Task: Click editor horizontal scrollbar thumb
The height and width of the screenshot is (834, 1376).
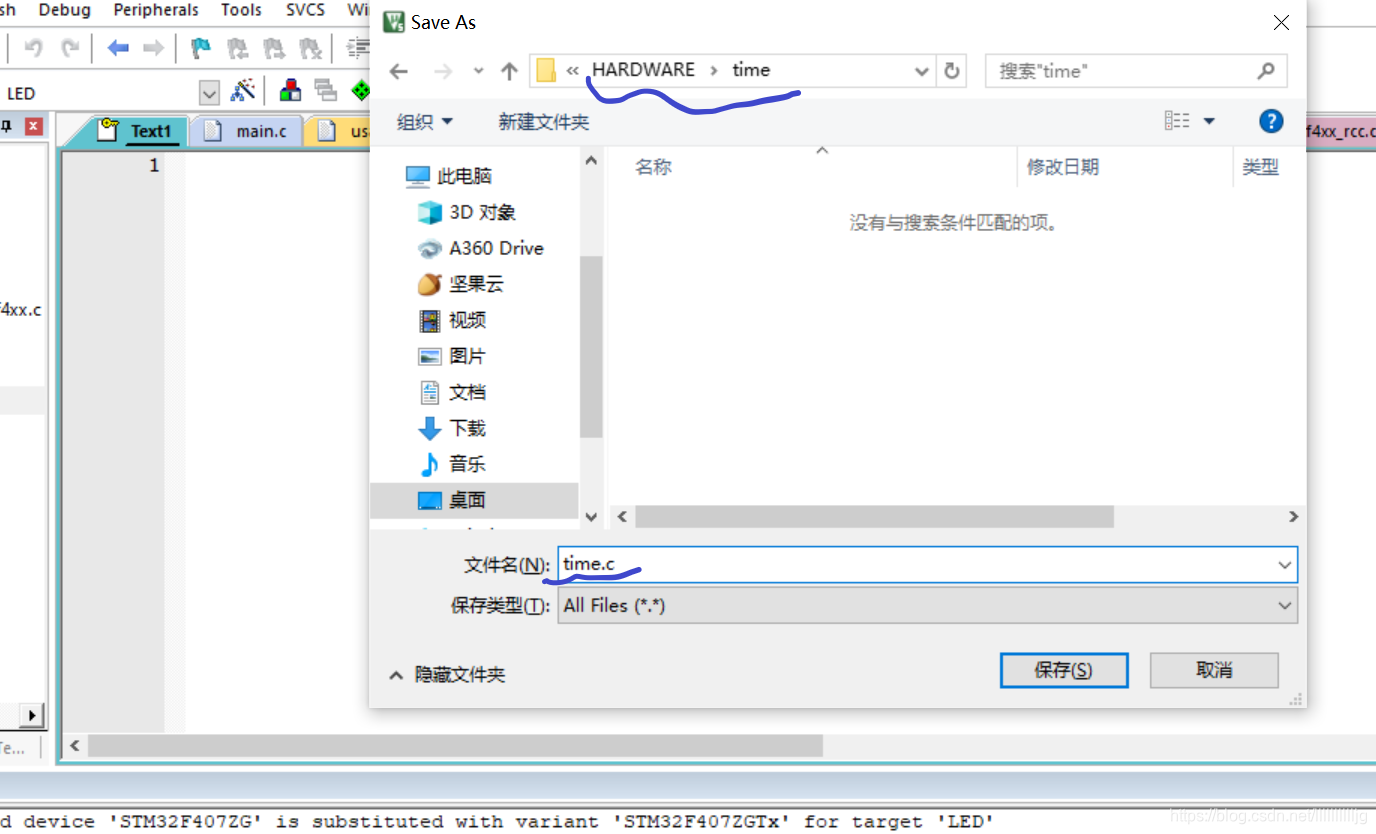Action: tap(455, 746)
